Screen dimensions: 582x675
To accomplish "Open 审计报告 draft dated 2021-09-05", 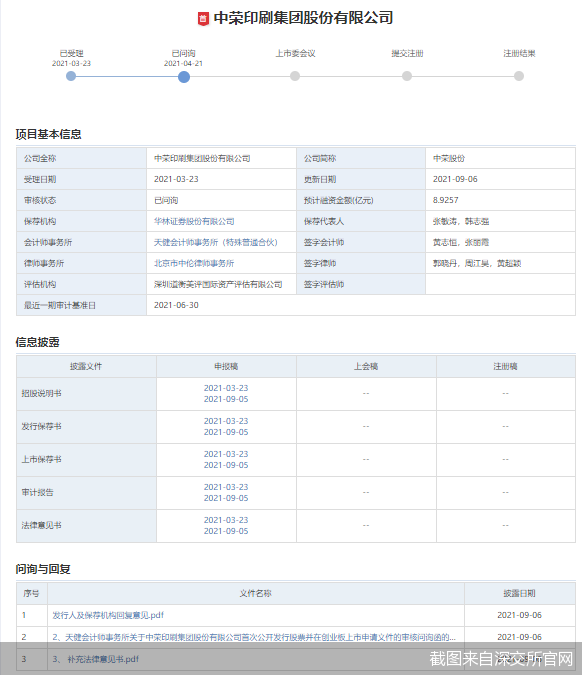I will coord(226,498).
